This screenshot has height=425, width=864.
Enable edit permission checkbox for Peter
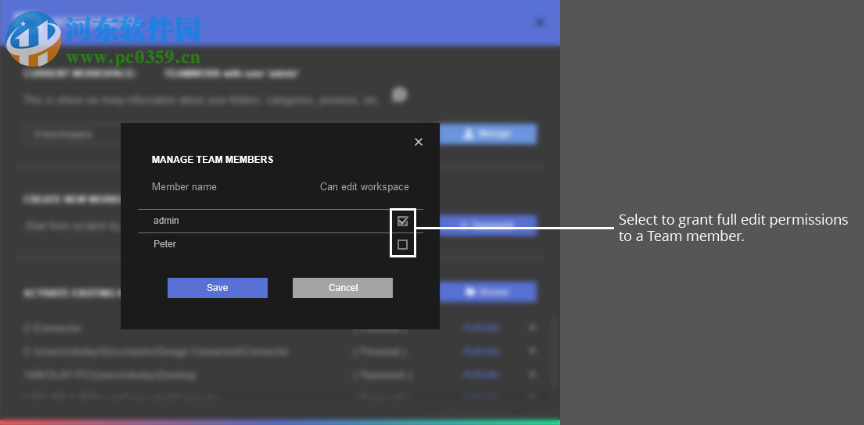(403, 245)
